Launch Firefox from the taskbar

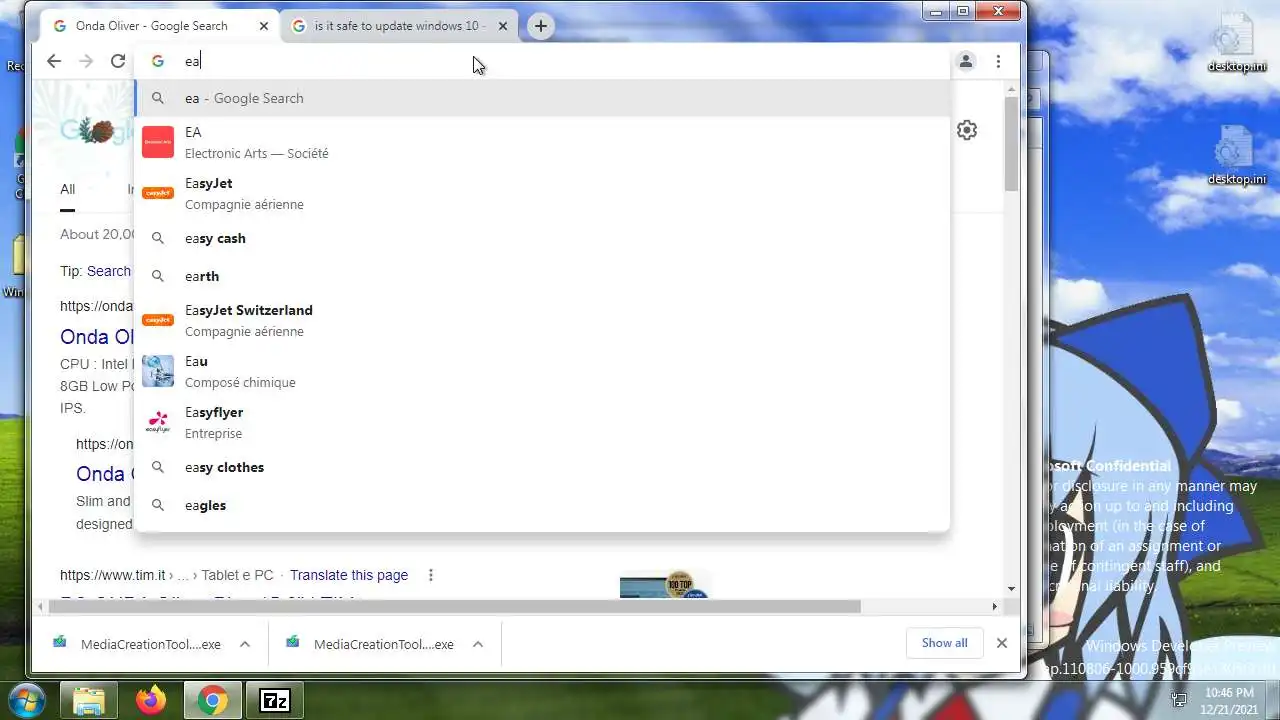click(151, 700)
